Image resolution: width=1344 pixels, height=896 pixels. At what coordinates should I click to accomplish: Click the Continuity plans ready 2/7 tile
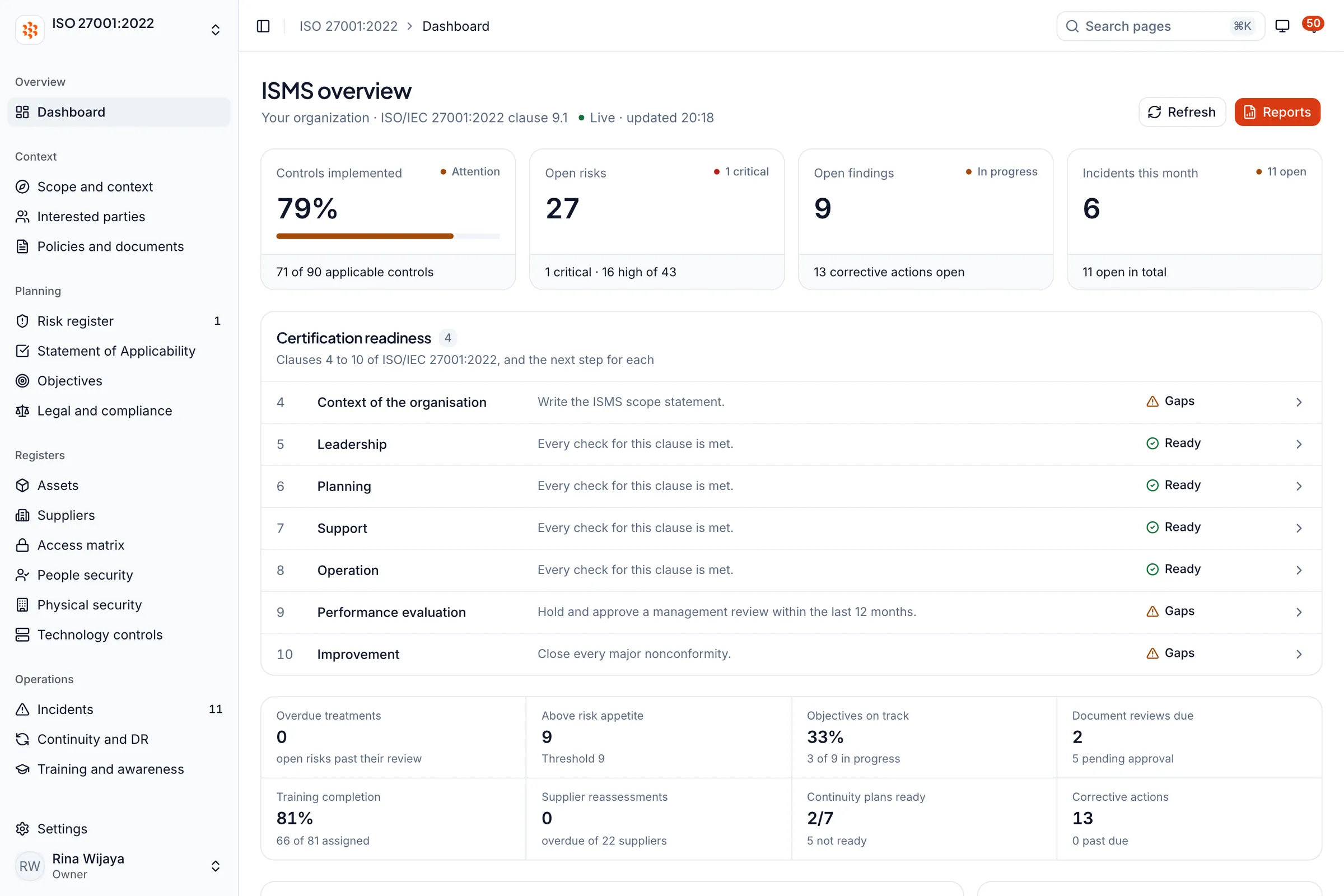coord(924,819)
